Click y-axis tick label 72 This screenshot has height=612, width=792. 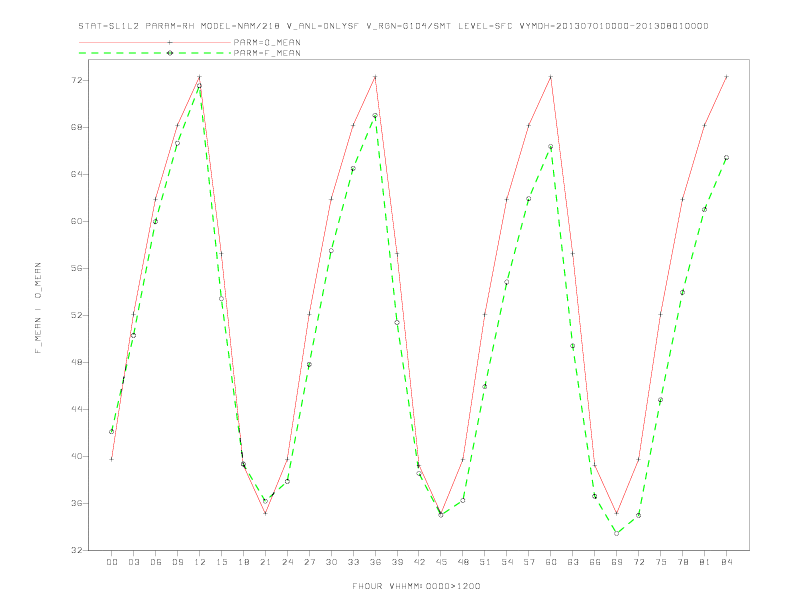tap(77, 80)
